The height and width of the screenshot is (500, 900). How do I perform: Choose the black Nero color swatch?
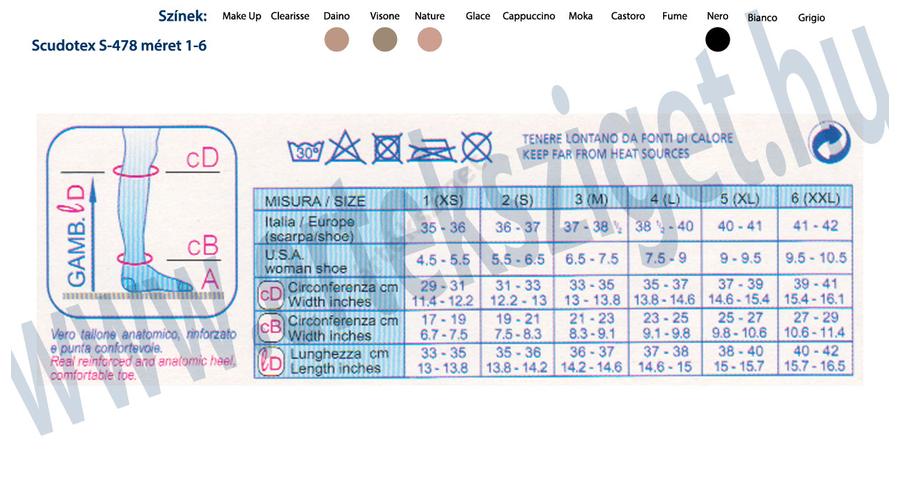(717, 40)
